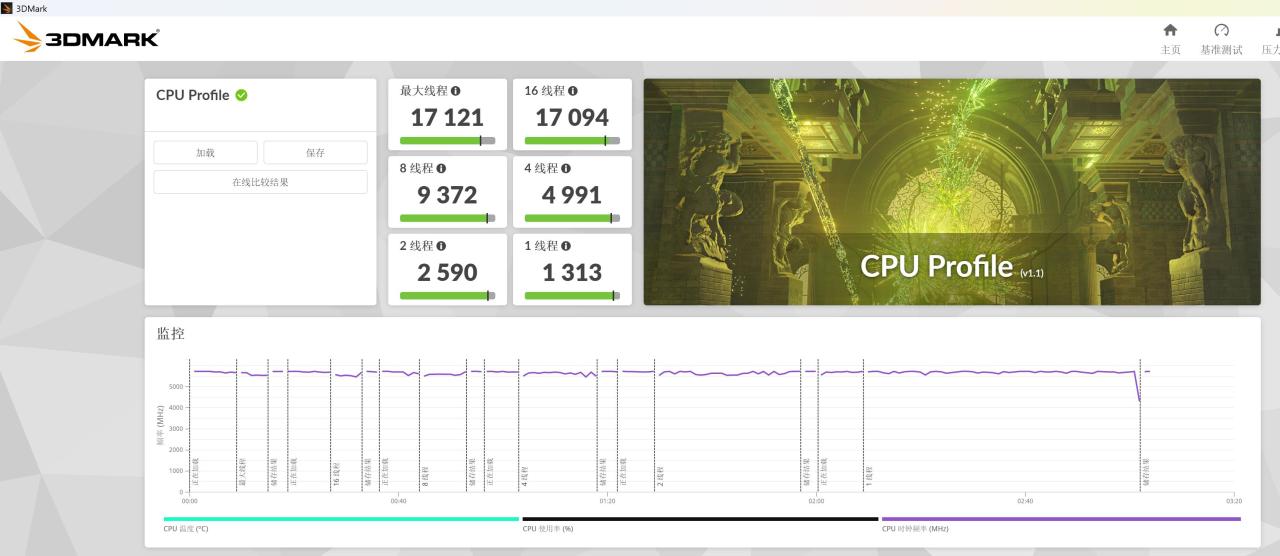Click the 监控 monitoring heading

point(171,333)
